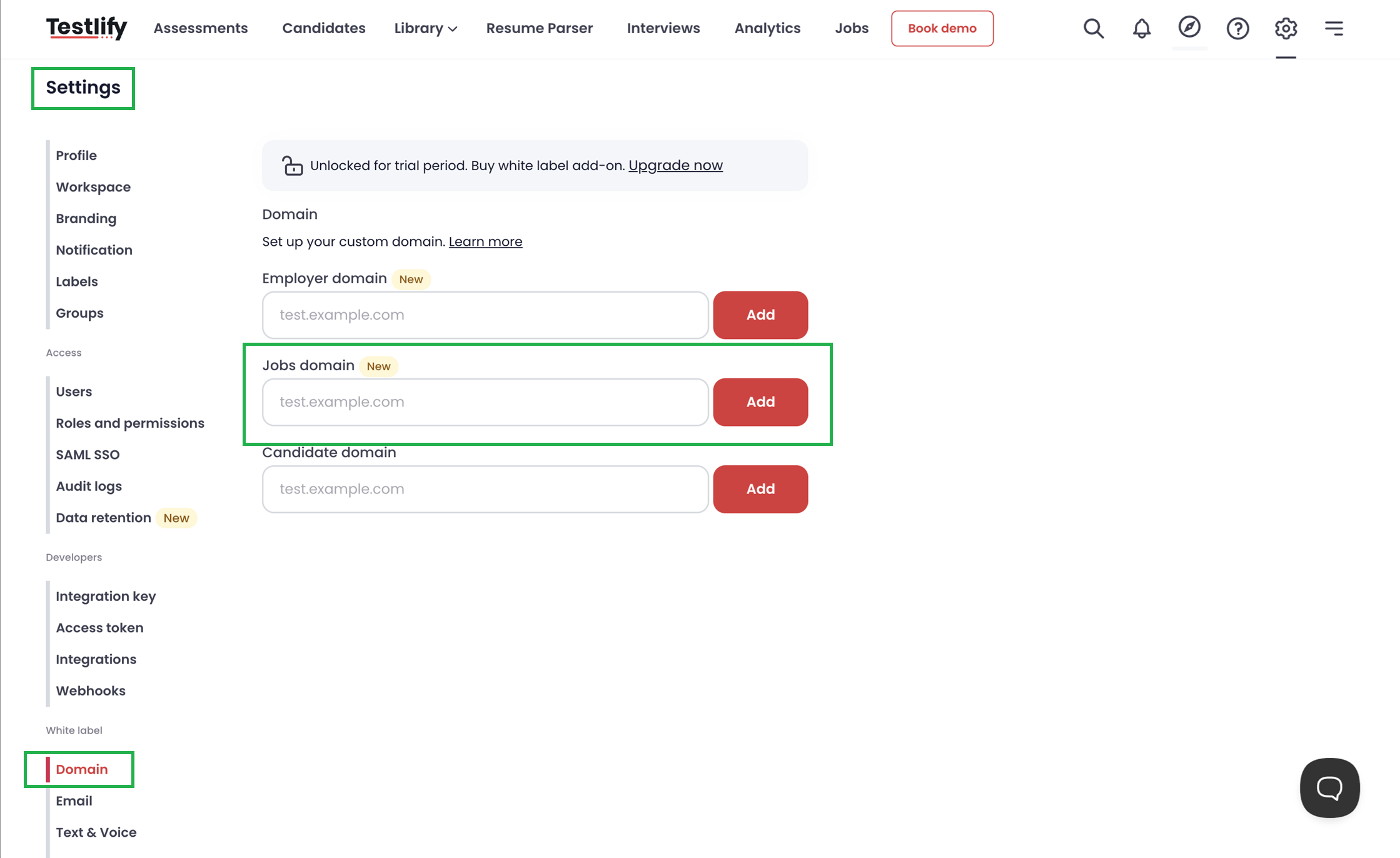Navigate to Webhooks settings
This screenshot has width=1400, height=858.
[x=91, y=691]
